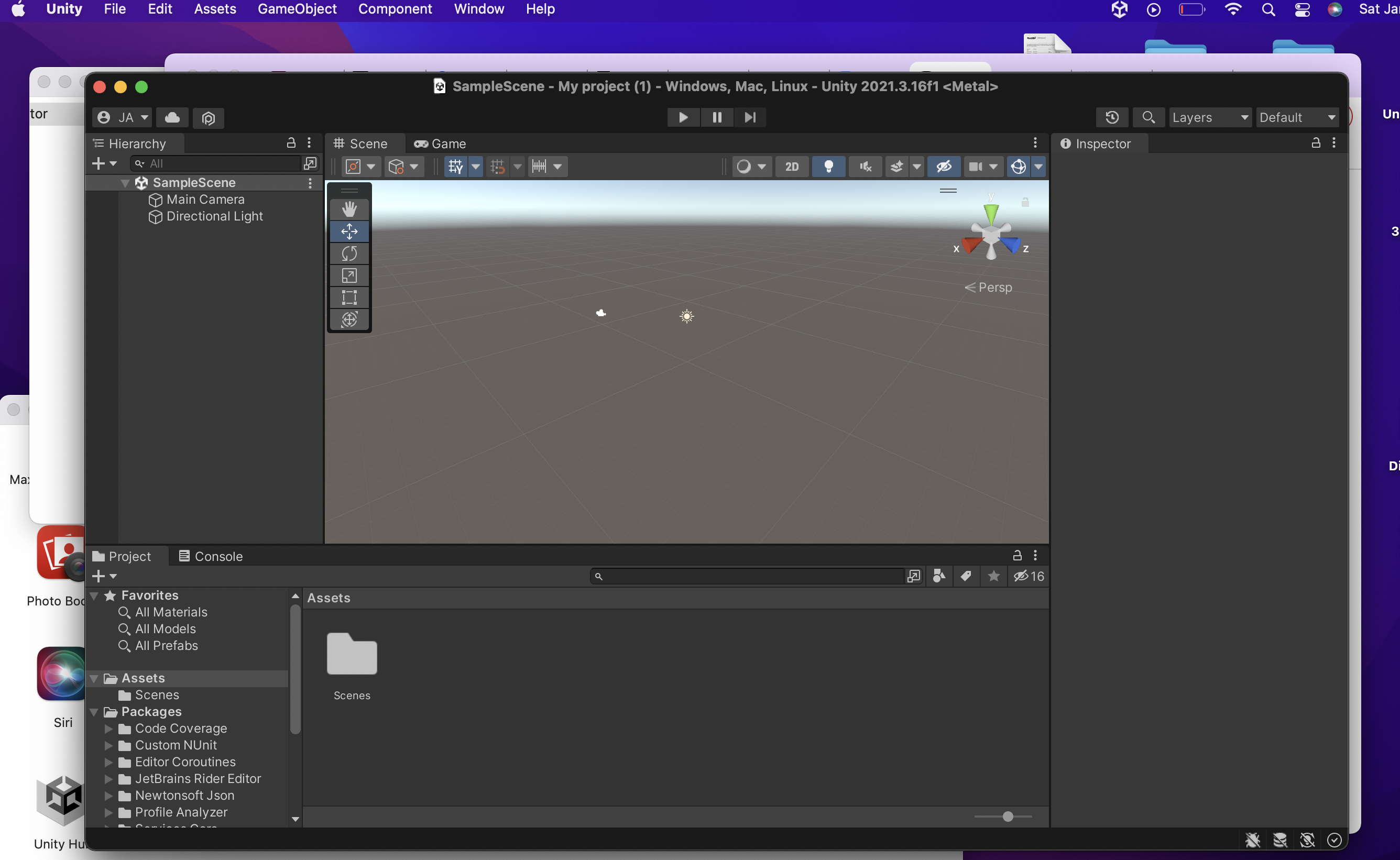Viewport: 1400px width, 860px height.
Task: Select the Transform tool
Action: 349,319
